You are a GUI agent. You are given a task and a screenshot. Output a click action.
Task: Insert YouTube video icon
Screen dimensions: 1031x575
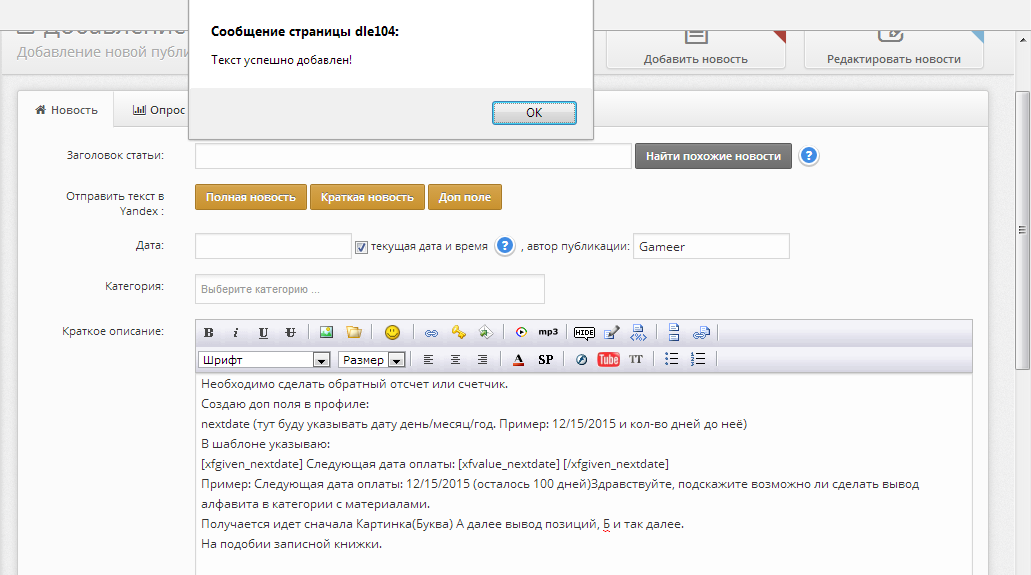pyautogui.click(x=608, y=359)
